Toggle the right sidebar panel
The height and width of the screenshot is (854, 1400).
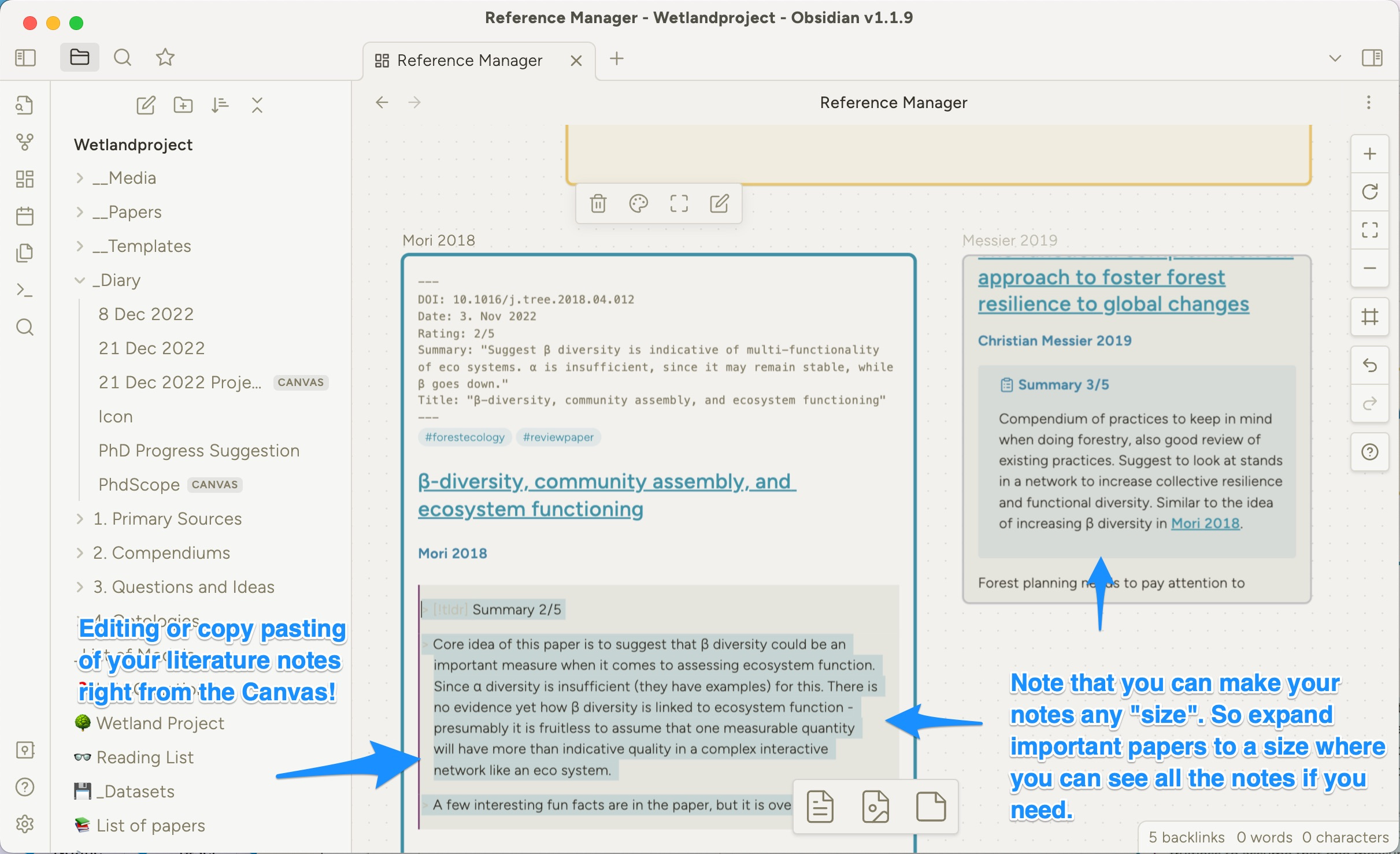[1372, 58]
